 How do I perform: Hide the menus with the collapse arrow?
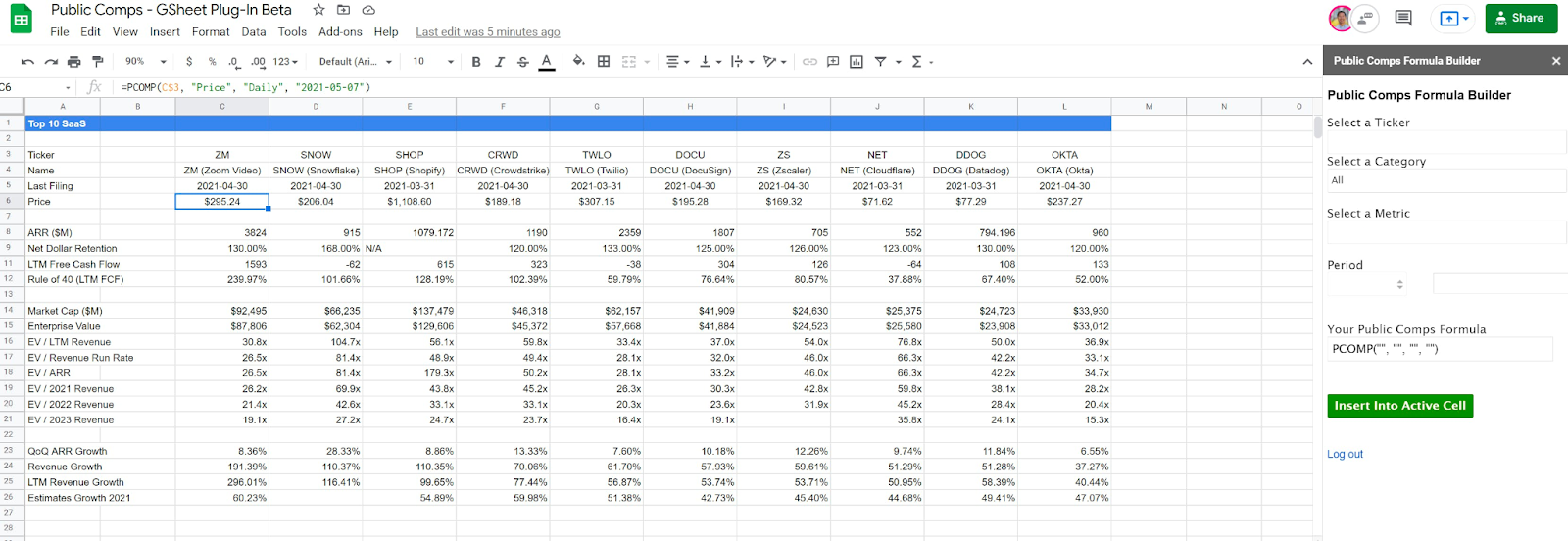click(1307, 62)
